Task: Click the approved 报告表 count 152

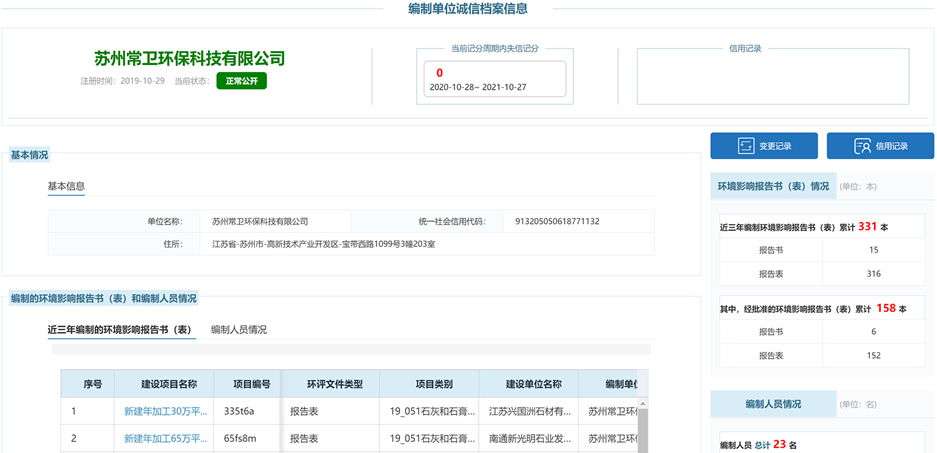Action: tap(874, 356)
